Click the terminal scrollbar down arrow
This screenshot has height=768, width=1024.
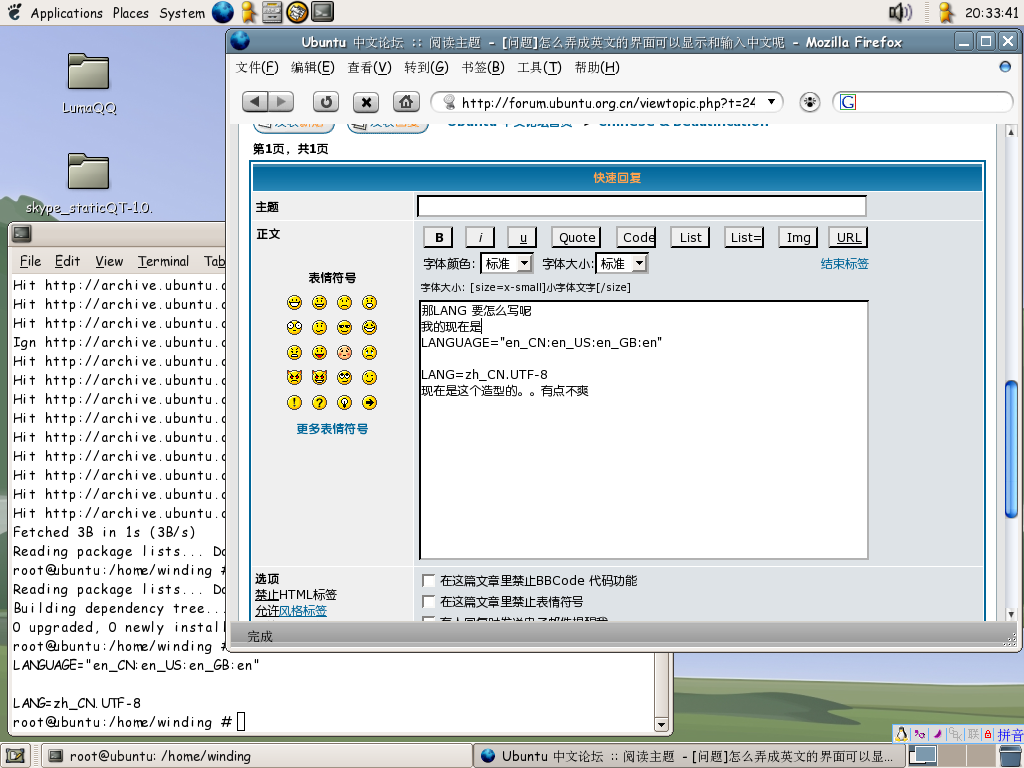pyautogui.click(x=661, y=724)
